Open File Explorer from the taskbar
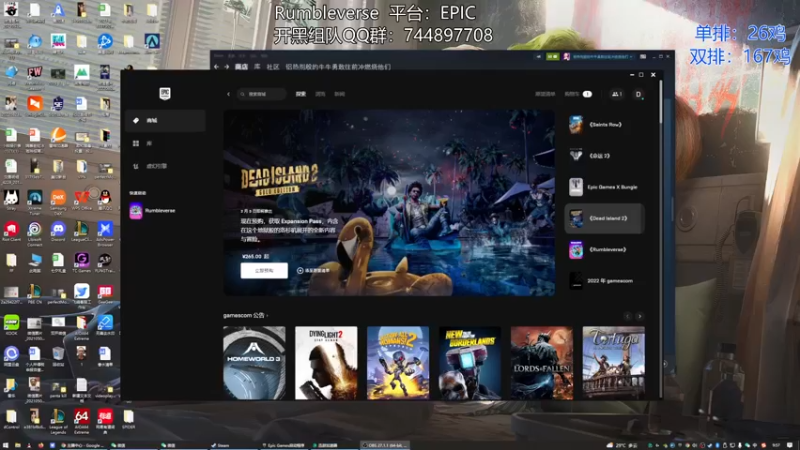This screenshot has width=800, height=450. (x=18, y=445)
